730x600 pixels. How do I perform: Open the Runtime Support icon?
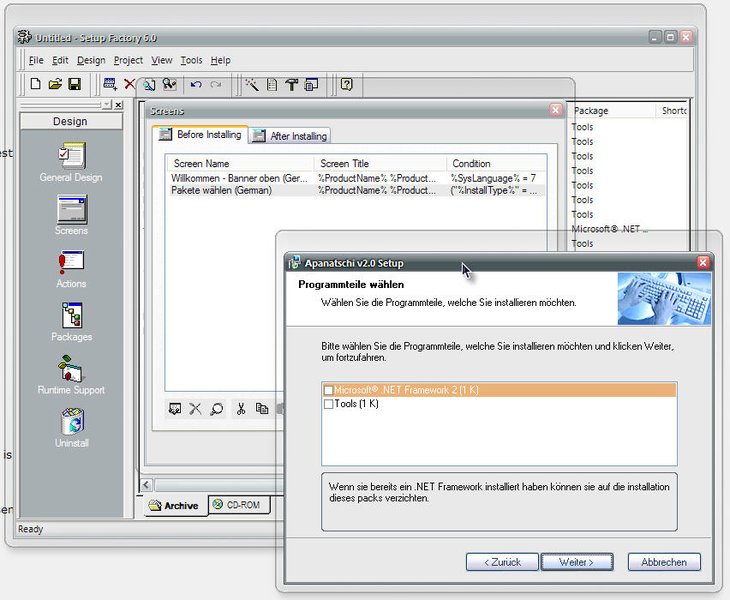[x=70, y=369]
